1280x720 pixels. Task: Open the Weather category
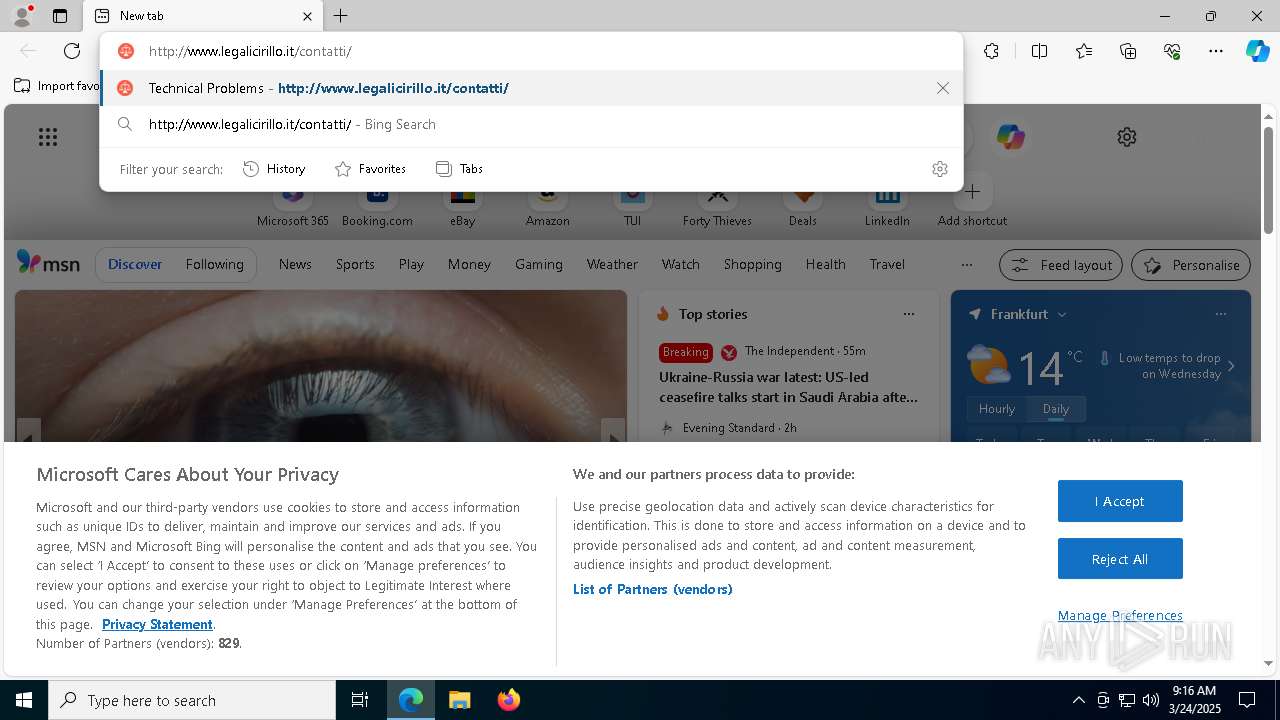612,264
